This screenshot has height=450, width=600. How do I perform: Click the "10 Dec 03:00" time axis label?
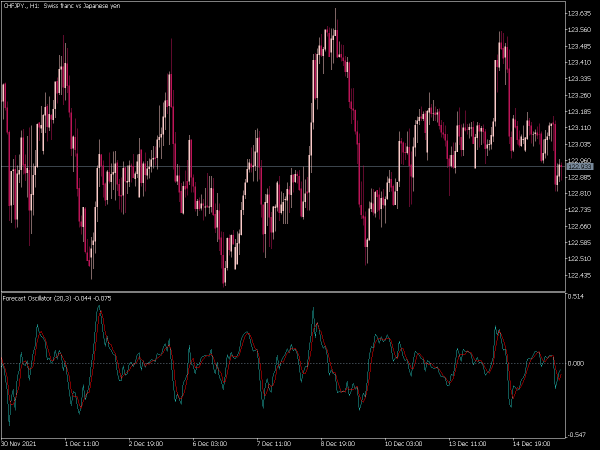coord(403,444)
